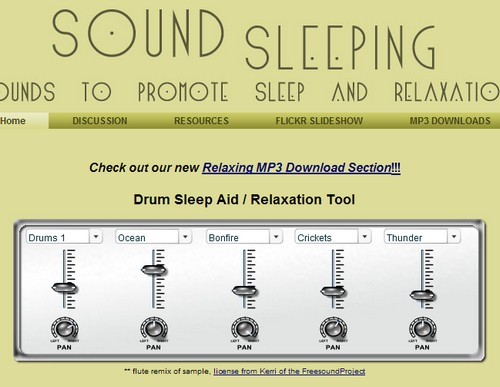
Task: Click the Thunder volume slider handle
Action: [422, 295]
